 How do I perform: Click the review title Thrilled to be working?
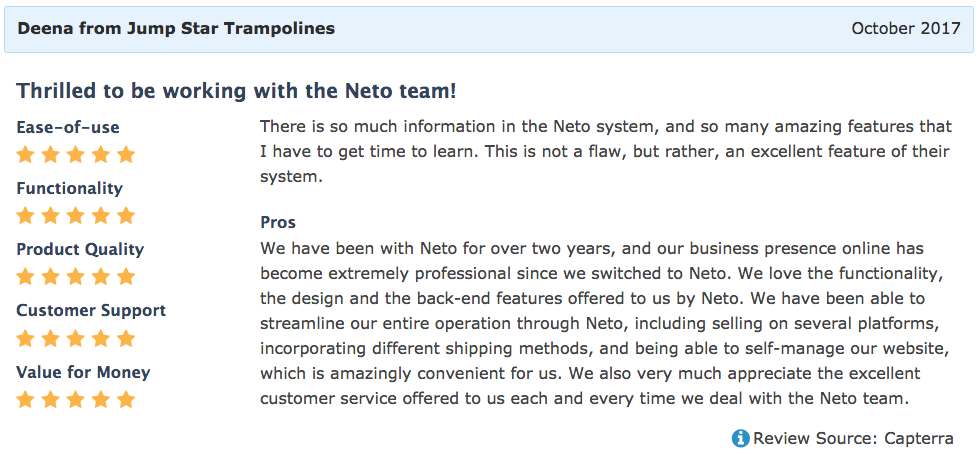[x=236, y=91]
